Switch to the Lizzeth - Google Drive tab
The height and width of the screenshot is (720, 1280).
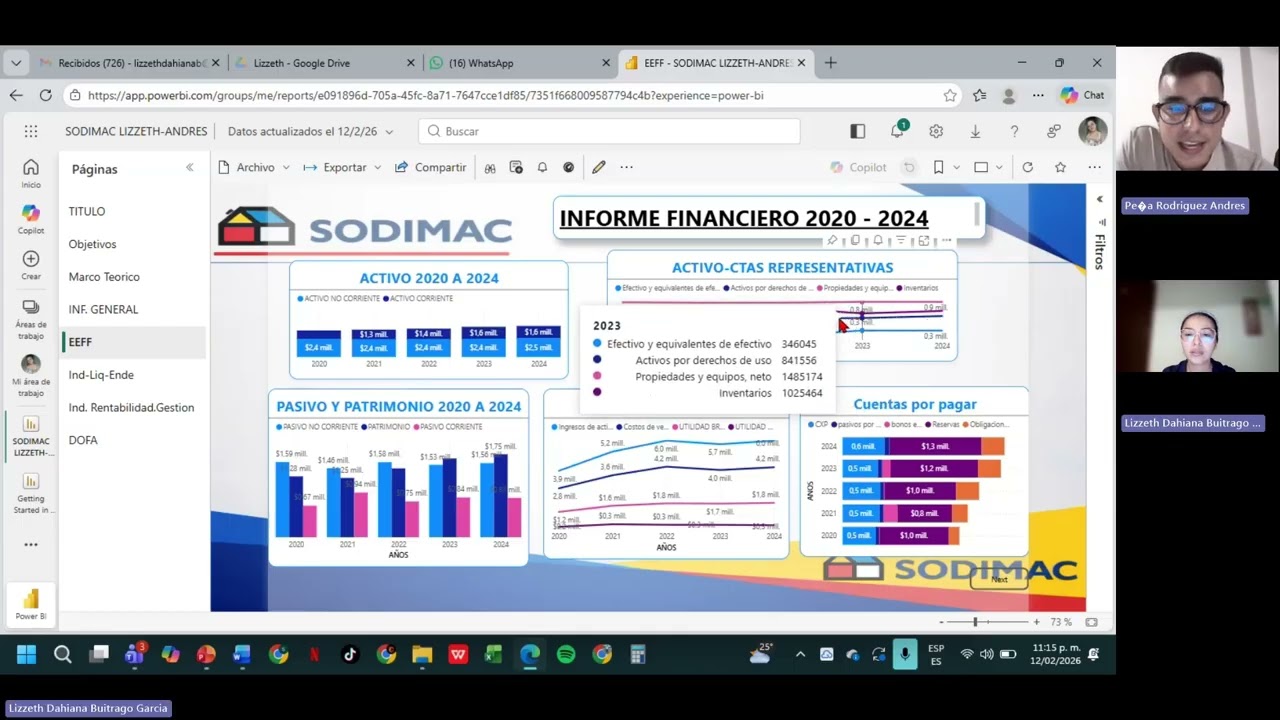(x=325, y=63)
